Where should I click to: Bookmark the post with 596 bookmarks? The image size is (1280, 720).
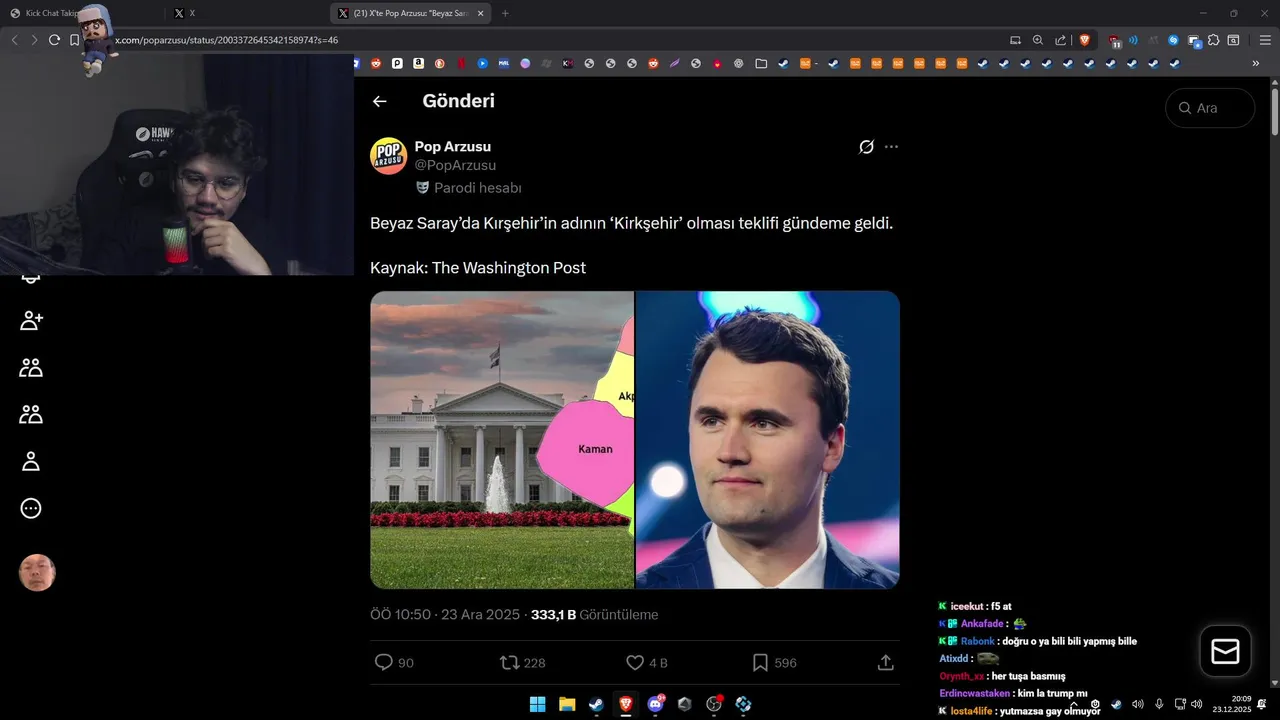pyautogui.click(x=760, y=662)
